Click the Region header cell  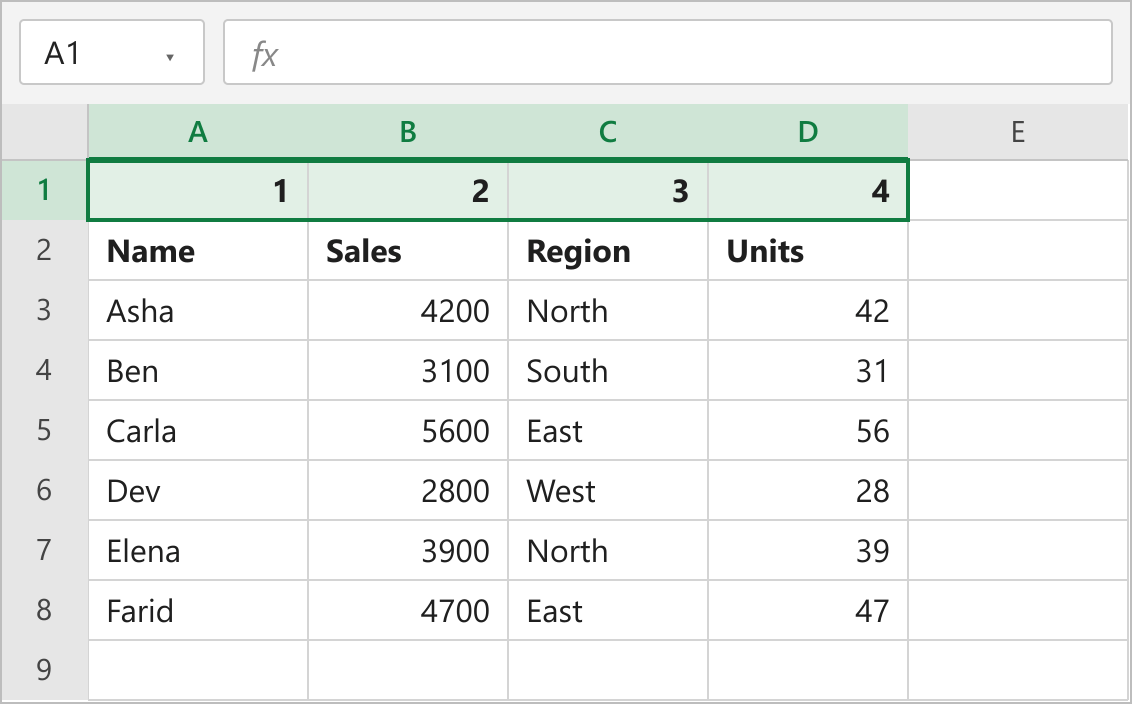pos(608,250)
